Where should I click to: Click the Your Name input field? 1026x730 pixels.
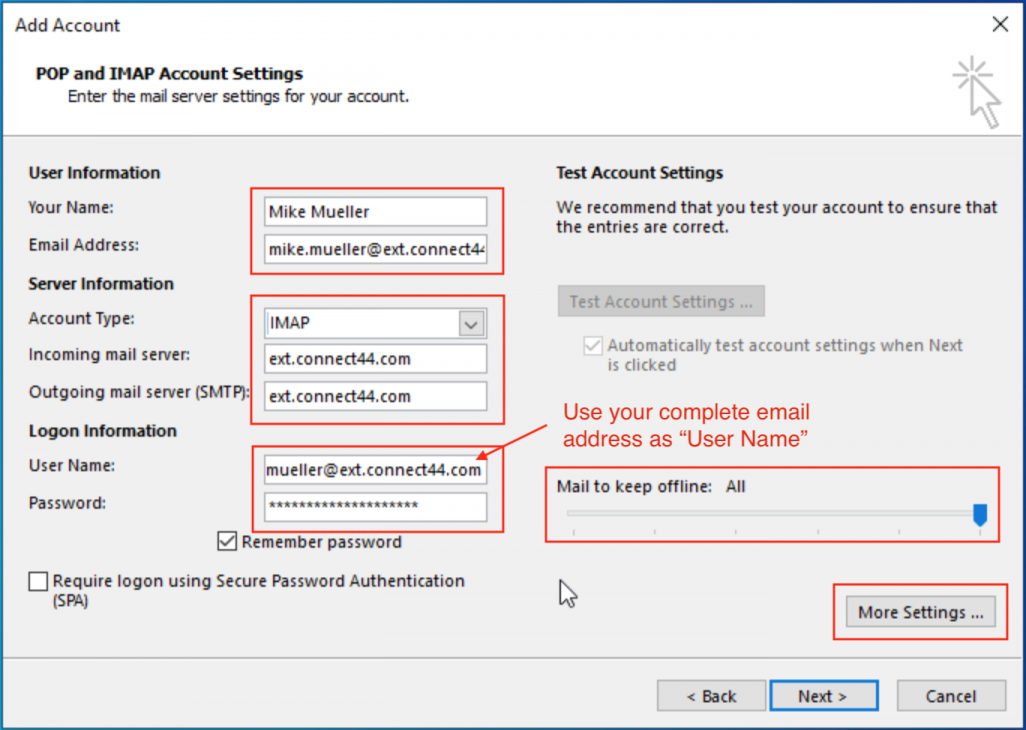pos(375,212)
